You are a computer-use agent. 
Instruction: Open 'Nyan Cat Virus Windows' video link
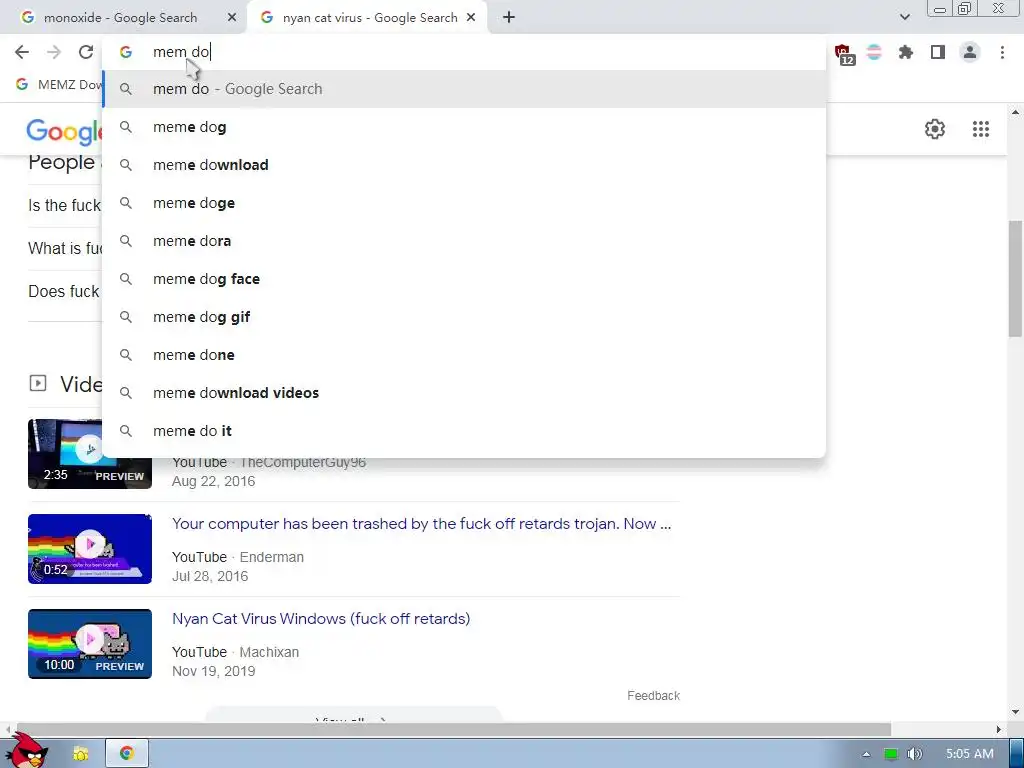(321, 618)
